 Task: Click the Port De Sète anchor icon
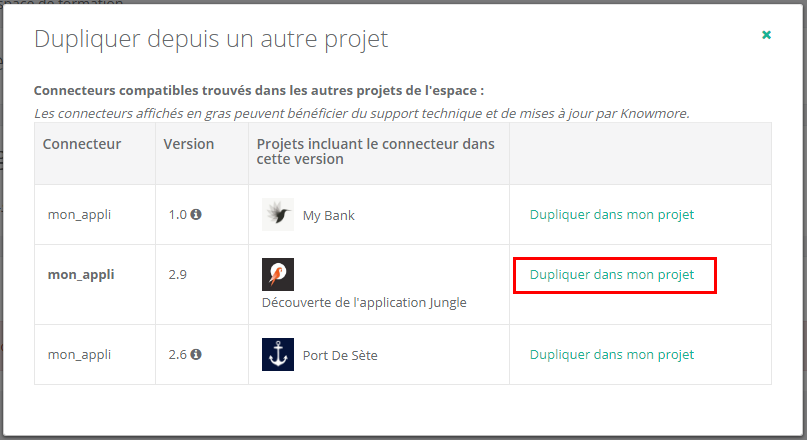click(x=278, y=354)
